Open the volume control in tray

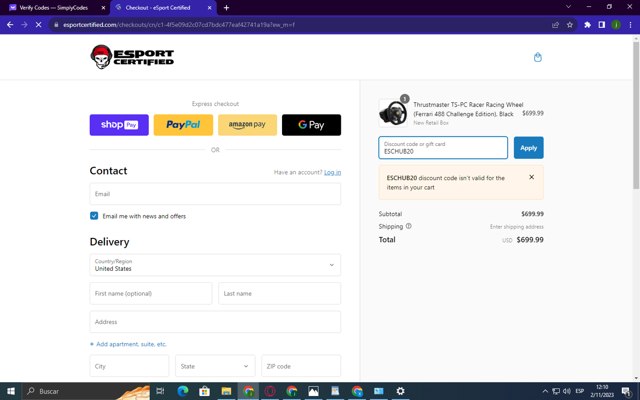tap(567, 391)
